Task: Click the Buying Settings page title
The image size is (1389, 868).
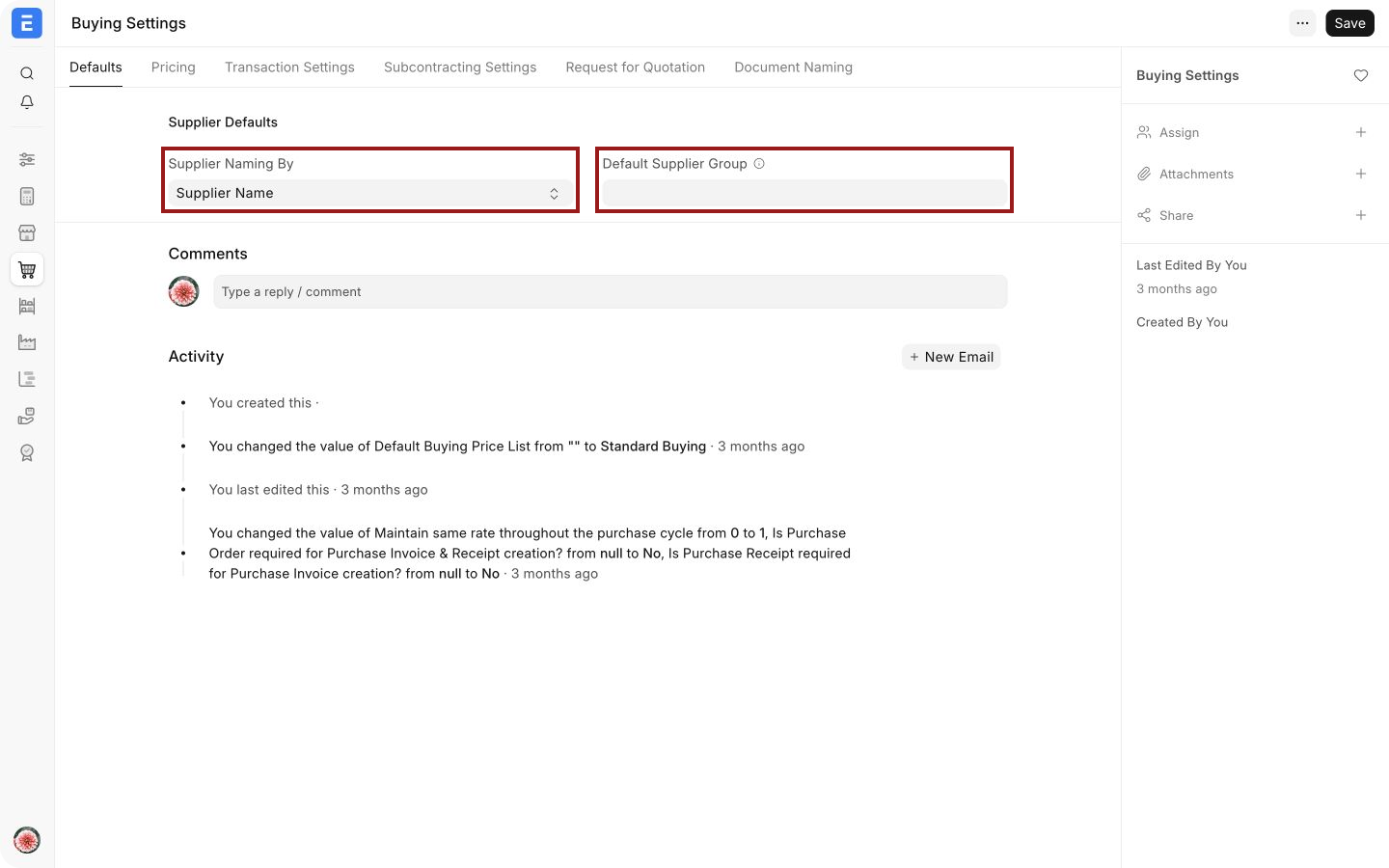Action: (128, 23)
